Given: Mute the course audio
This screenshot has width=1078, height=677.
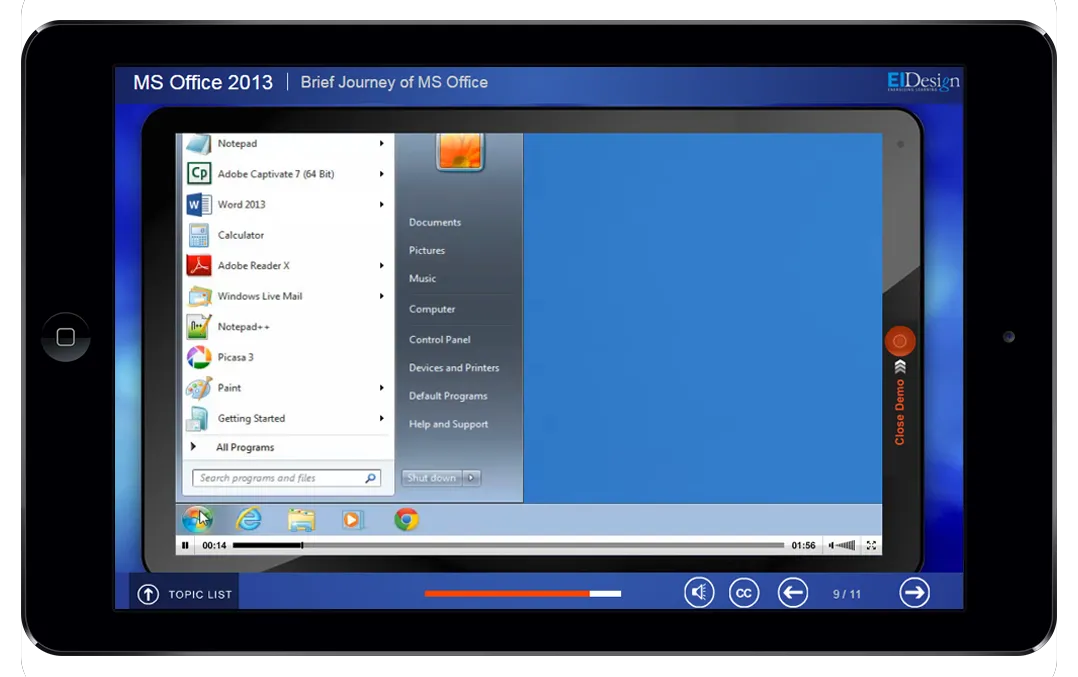Looking at the screenshot, I should 699,592.
